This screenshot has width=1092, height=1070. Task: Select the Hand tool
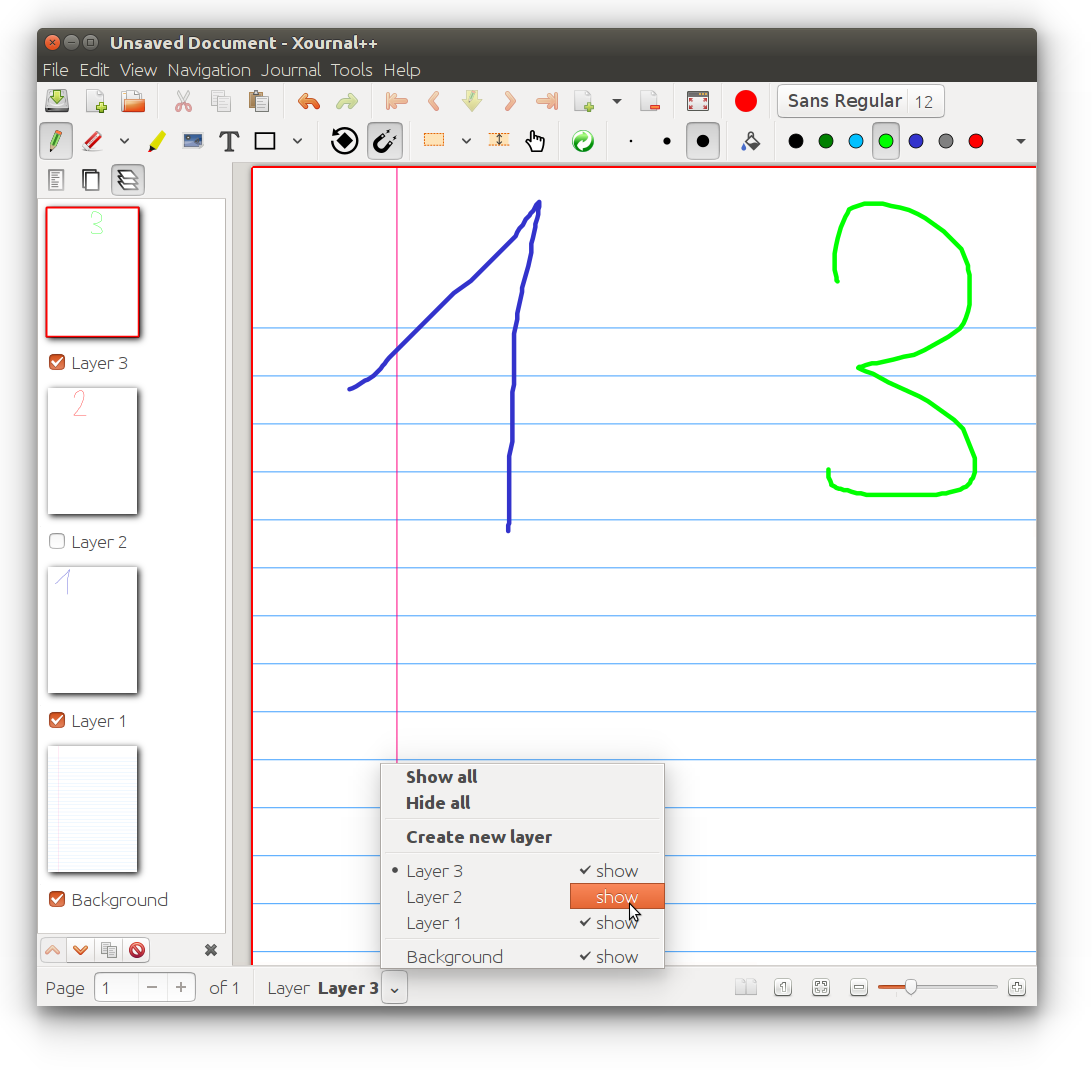(x=535, y=140)
